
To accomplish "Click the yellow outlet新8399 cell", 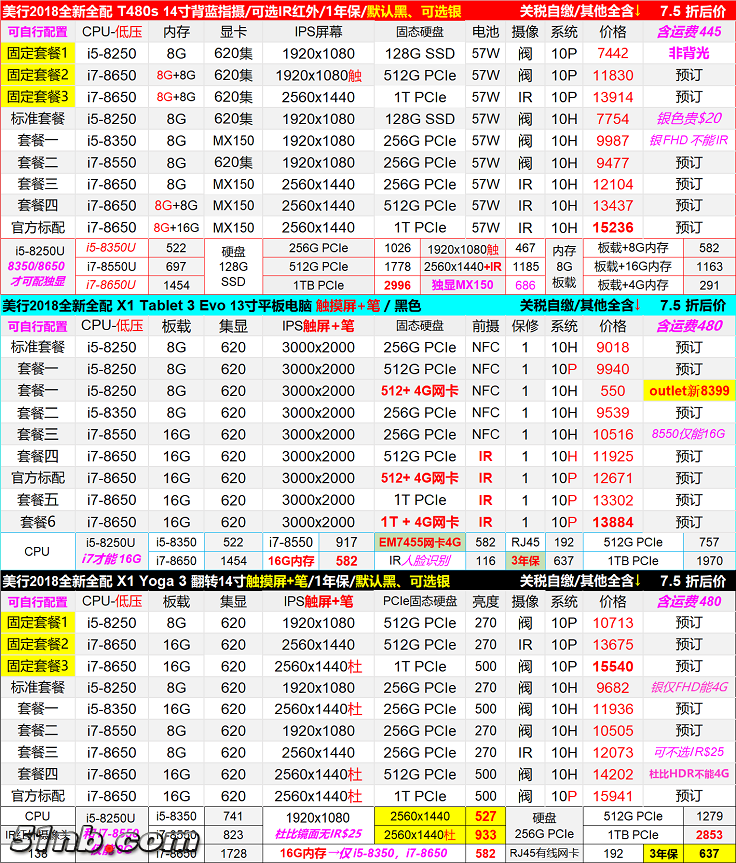I will tap(688, 391).
